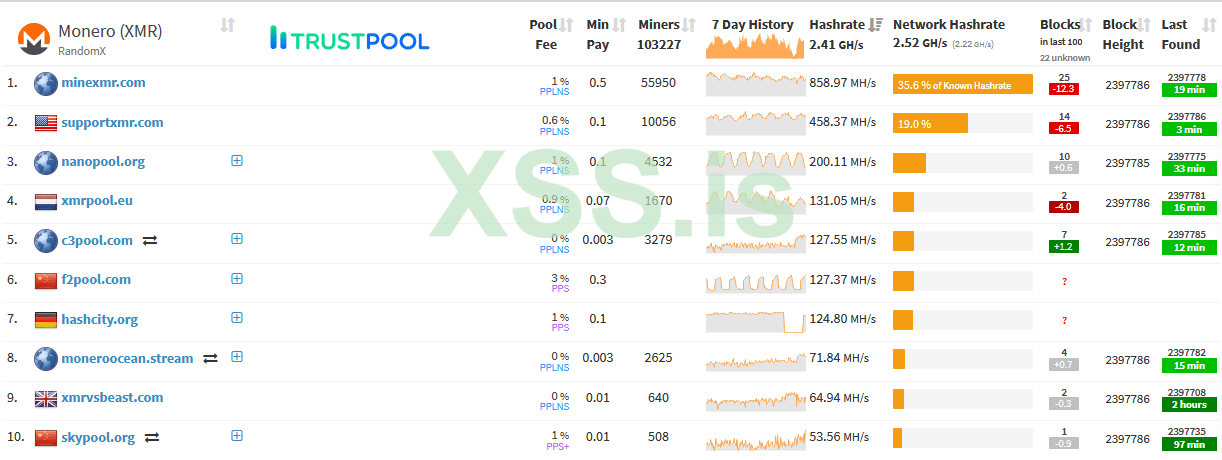The height and width of the screenshot is (460, 1222).
Task: Expand details for hashcity.org
Action: click(237, 317)
